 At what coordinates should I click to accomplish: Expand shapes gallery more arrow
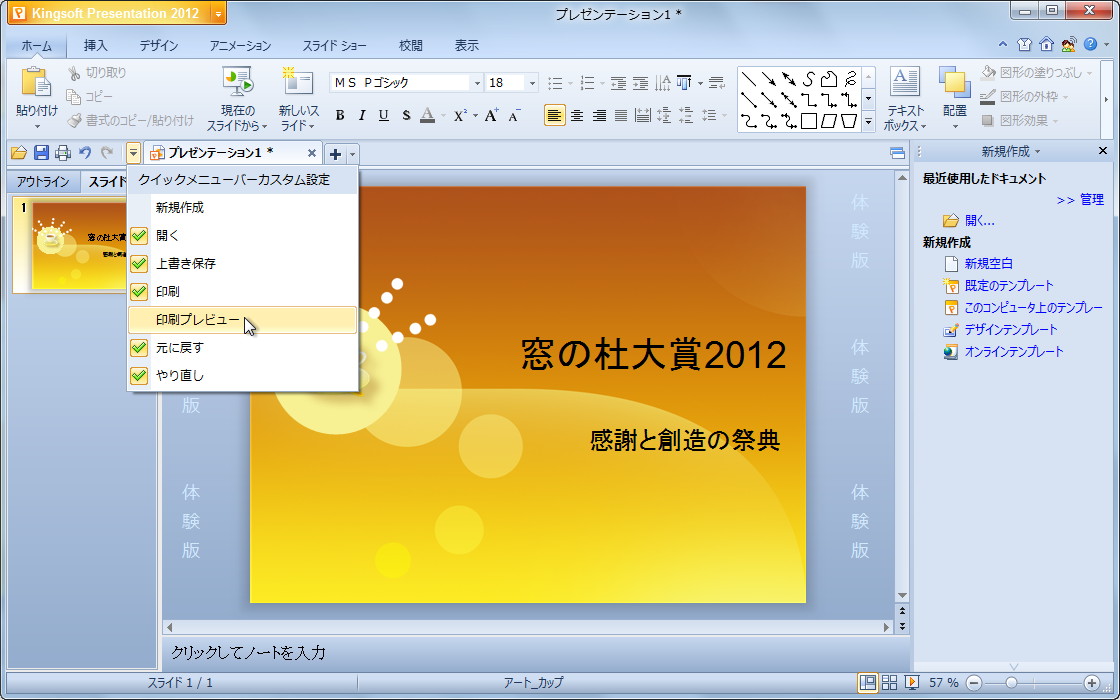869,121
